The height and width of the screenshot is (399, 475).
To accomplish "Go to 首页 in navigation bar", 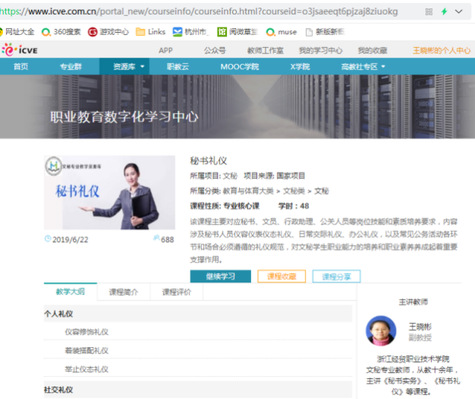I will coord(21,67).
